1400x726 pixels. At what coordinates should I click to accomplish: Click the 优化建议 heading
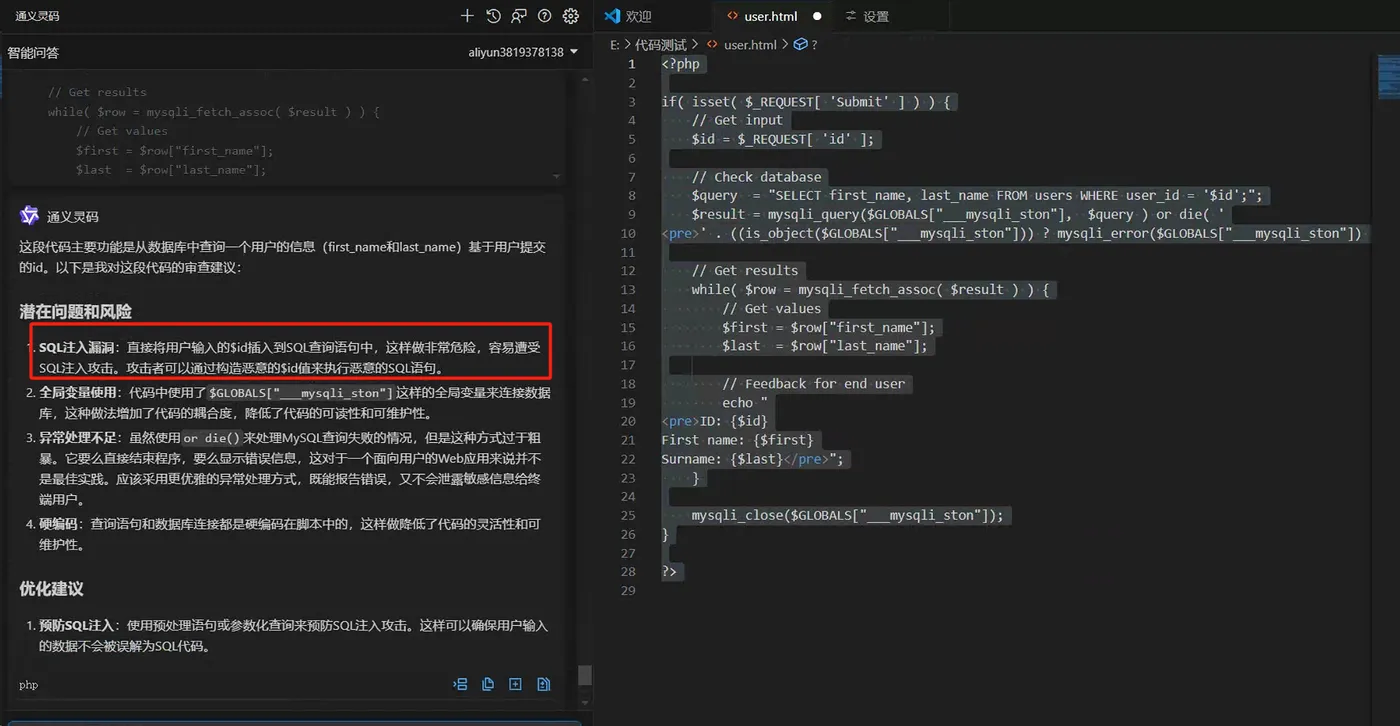[51, 589]
